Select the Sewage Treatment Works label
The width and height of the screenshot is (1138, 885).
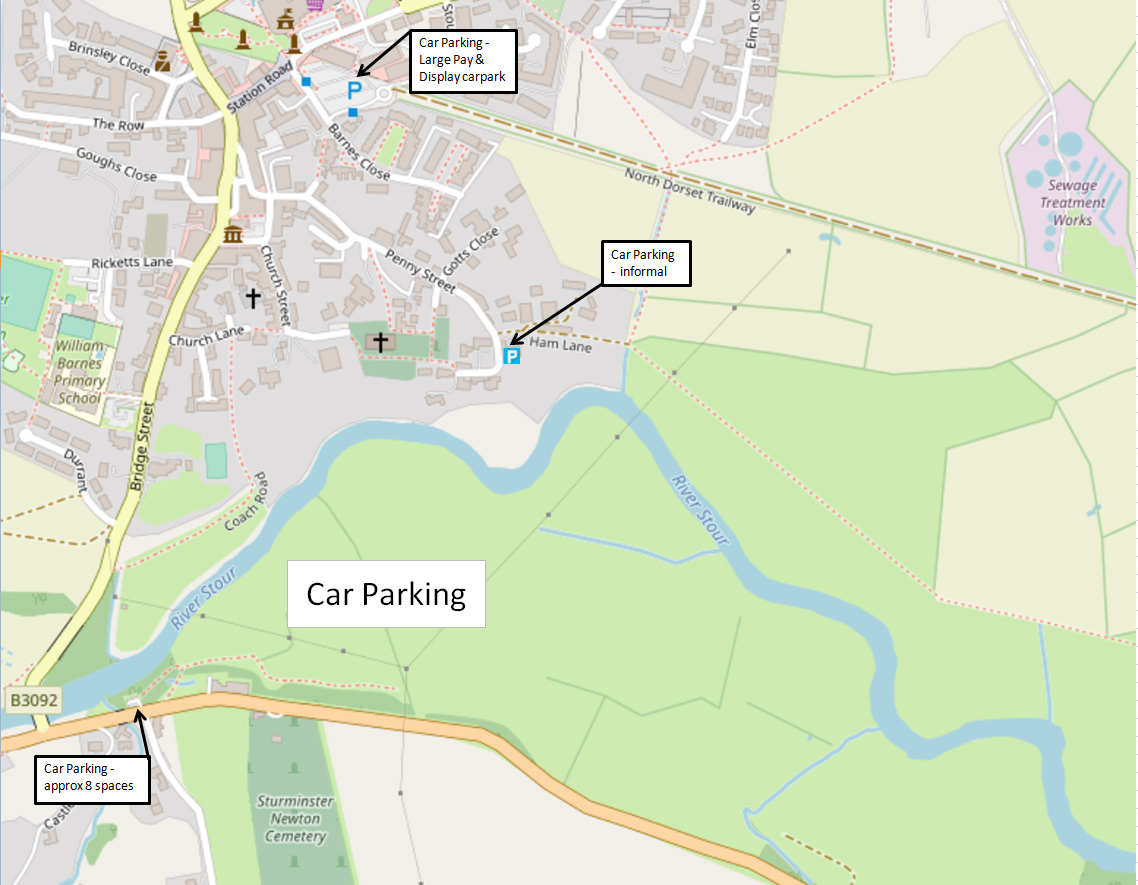pyautogui.click(x=1072, y=203)
